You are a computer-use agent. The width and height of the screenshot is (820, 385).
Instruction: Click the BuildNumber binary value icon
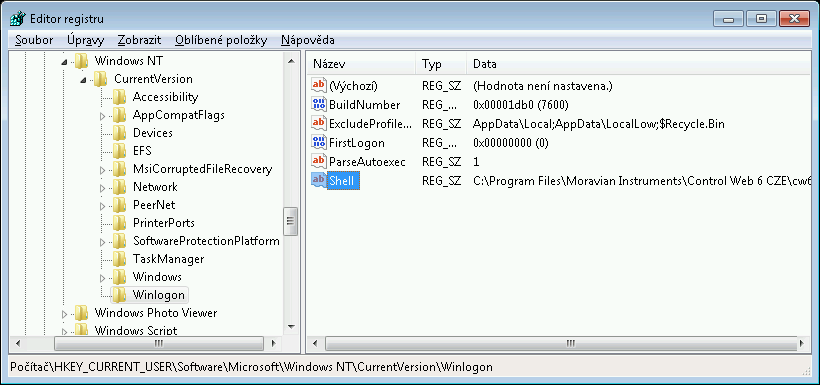pyautogui.click(x=318, y=104)
